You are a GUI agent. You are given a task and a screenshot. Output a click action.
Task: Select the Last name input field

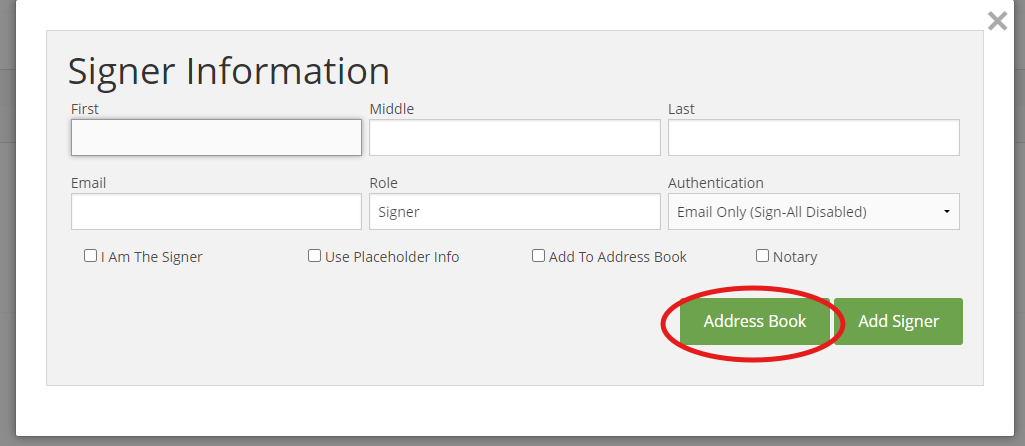pos(814,137)
